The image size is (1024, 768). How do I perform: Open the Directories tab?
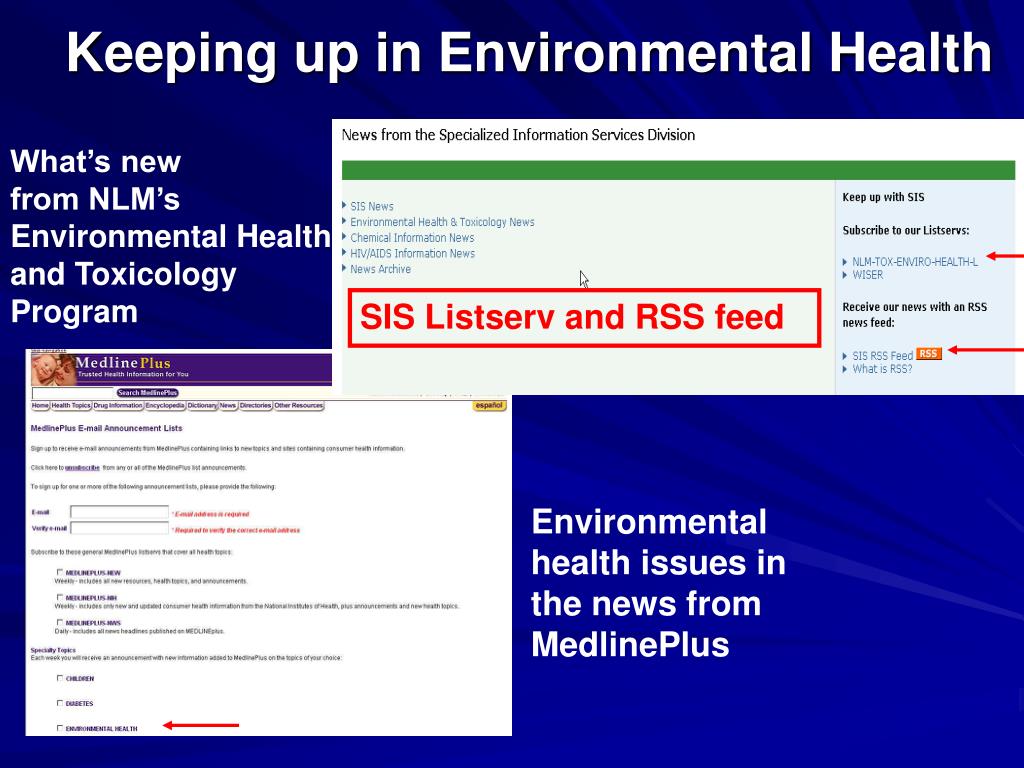click(255, 406)
